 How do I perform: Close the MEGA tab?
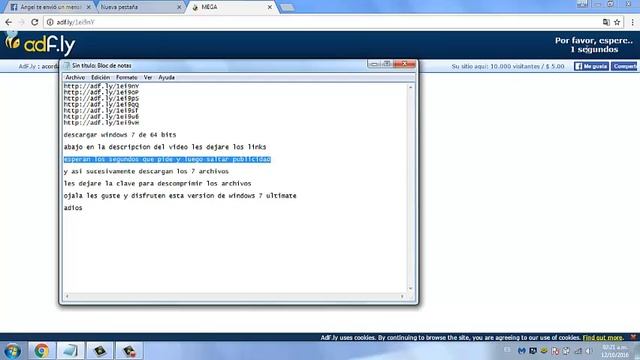coord(269,7)
